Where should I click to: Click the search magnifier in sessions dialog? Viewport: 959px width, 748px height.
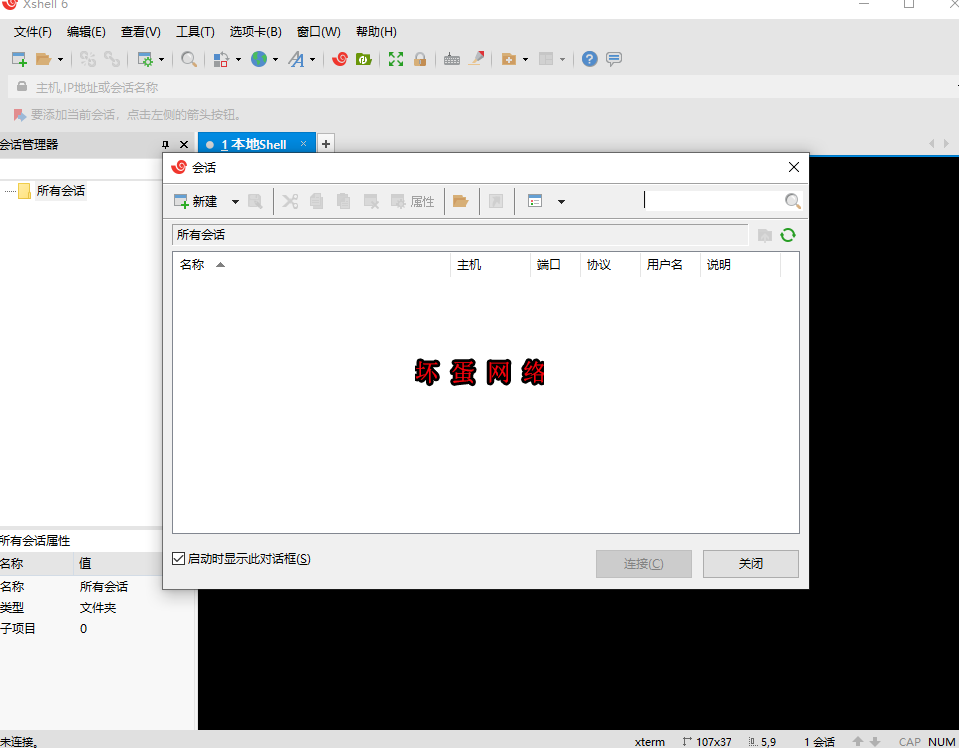[x=793, y=201]
